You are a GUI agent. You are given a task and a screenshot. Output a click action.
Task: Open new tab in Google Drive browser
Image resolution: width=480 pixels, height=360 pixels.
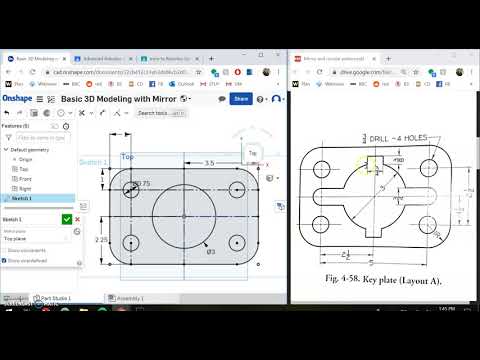click(x=388, y=59)
